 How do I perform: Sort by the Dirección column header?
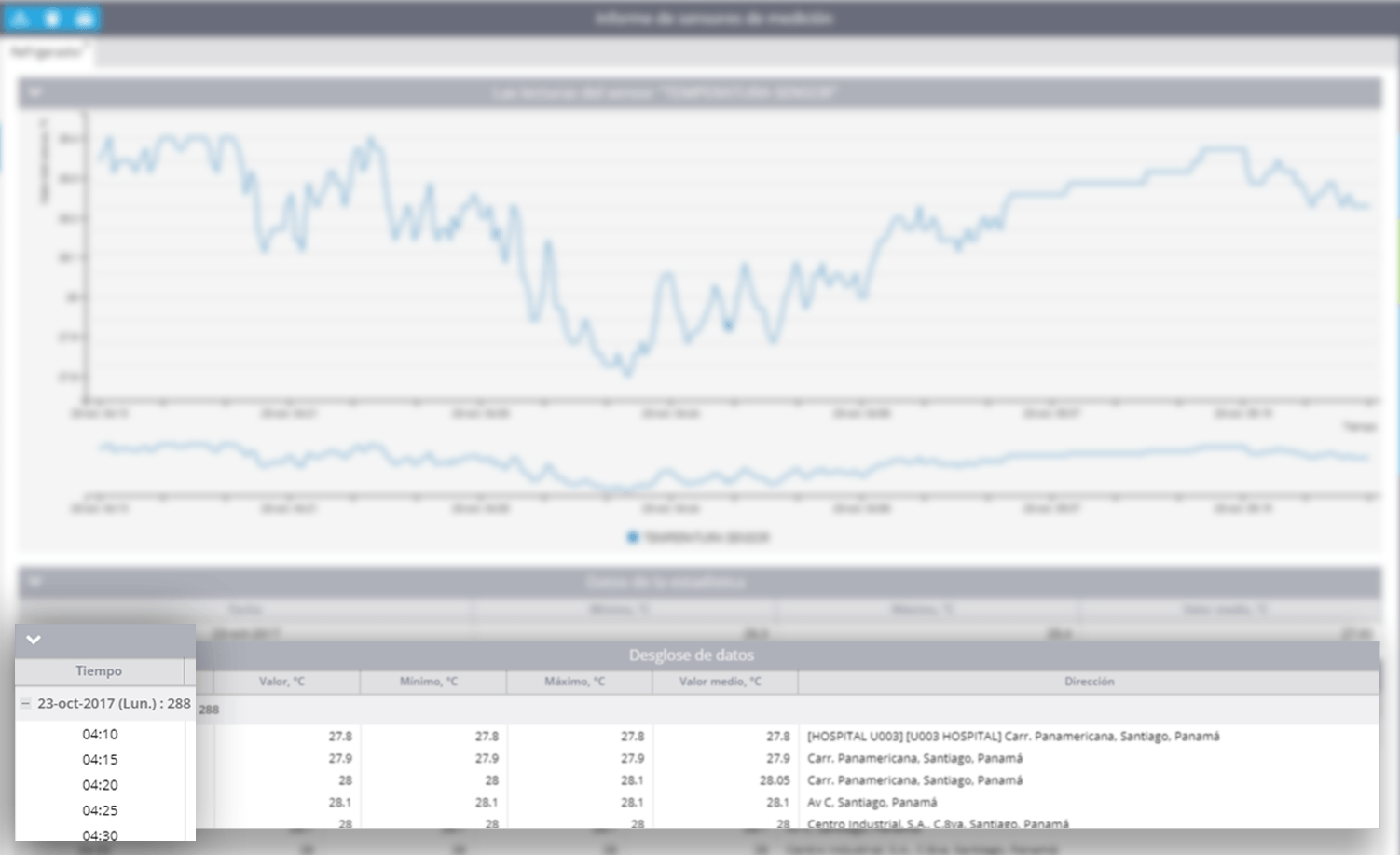pyautogui.click(x=1089, y=682)
